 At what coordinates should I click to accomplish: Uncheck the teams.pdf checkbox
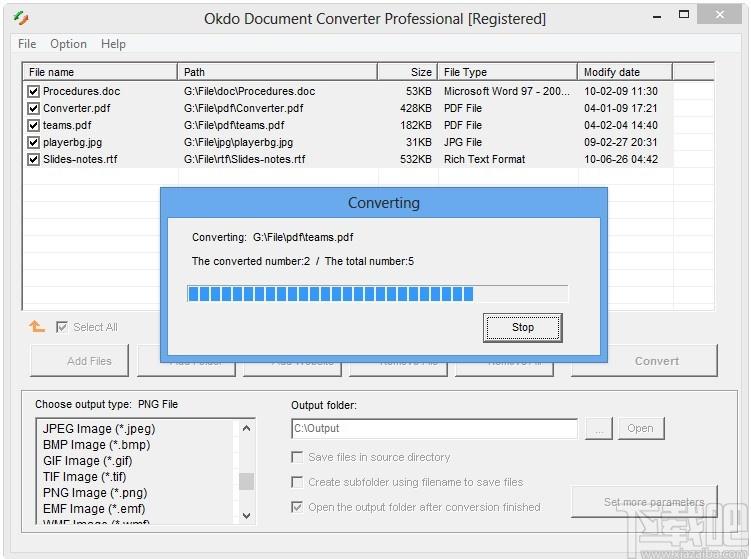(x=33, y=125)
